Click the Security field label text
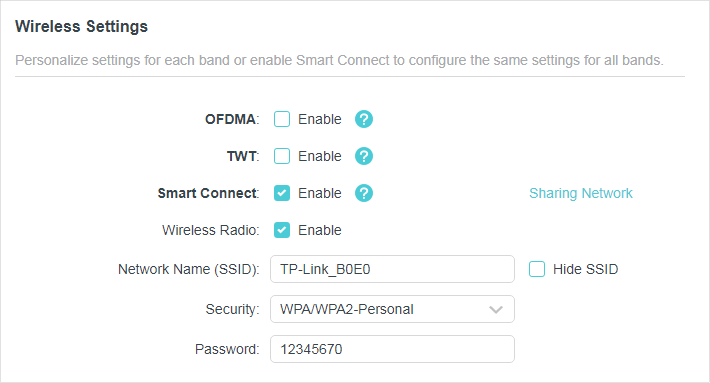 (x=232, y=309)
